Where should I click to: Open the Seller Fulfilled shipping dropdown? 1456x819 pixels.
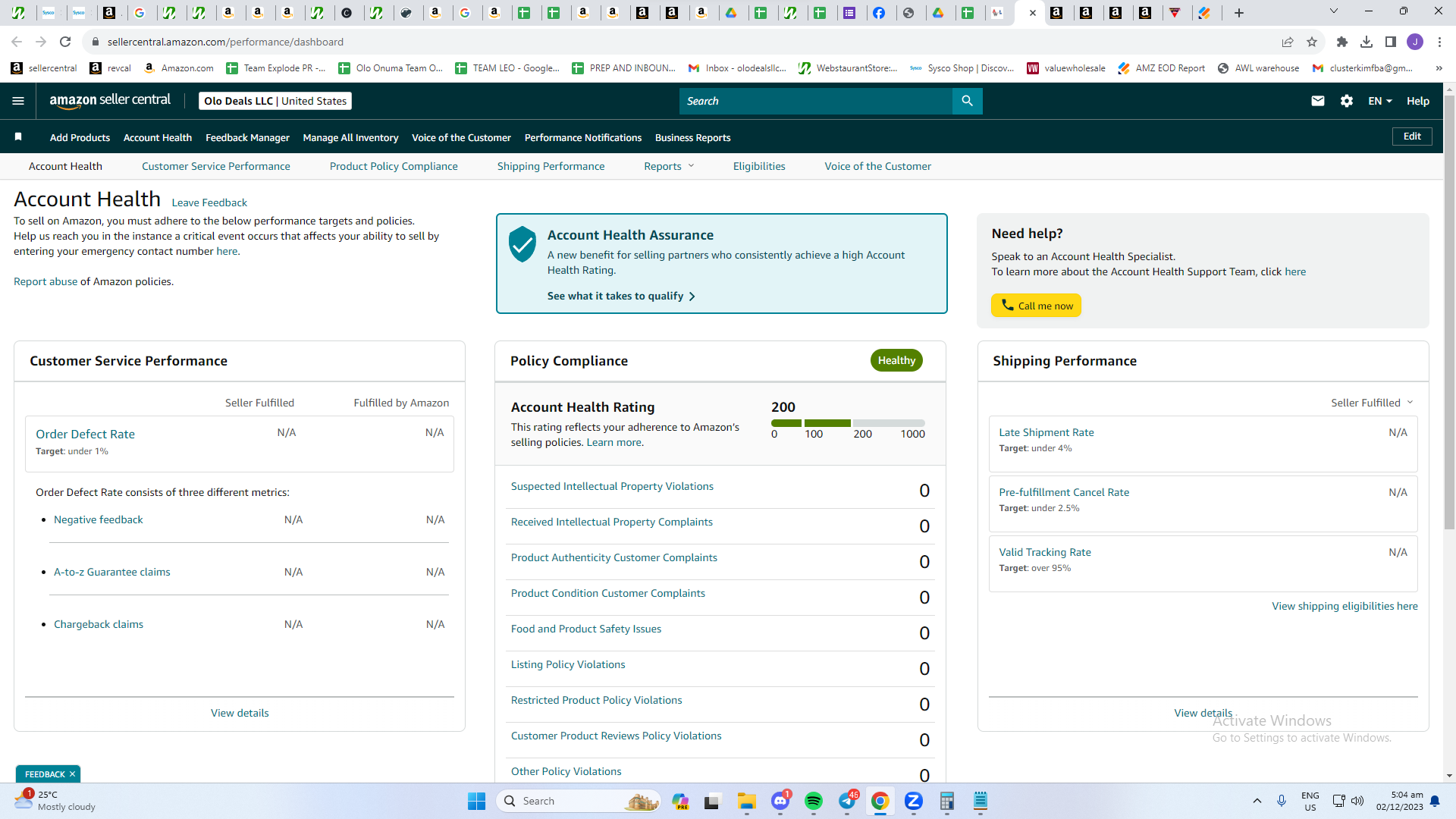point(1372,403)
